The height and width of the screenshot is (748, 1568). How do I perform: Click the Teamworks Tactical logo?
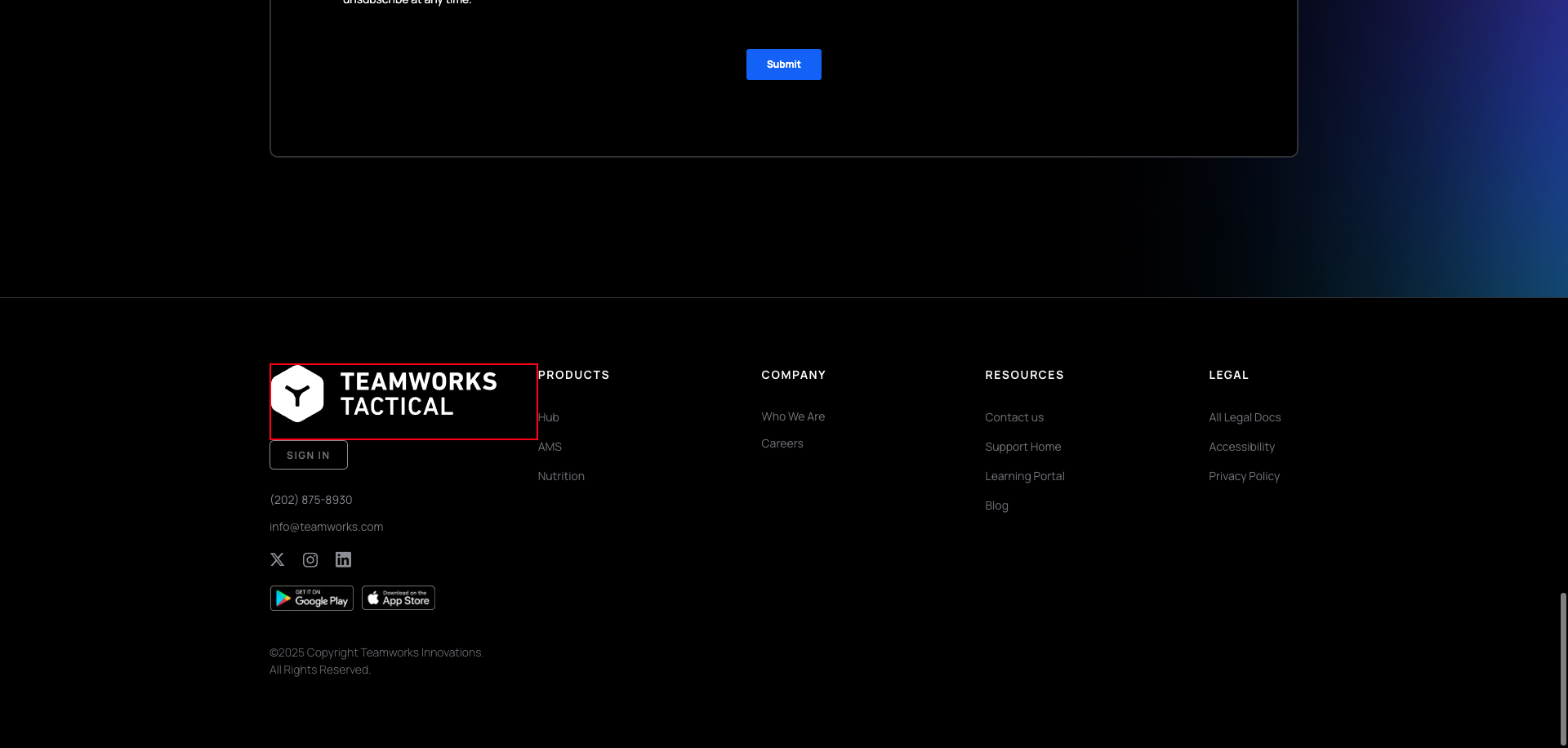pyautogui.click(x=403, y=401)
